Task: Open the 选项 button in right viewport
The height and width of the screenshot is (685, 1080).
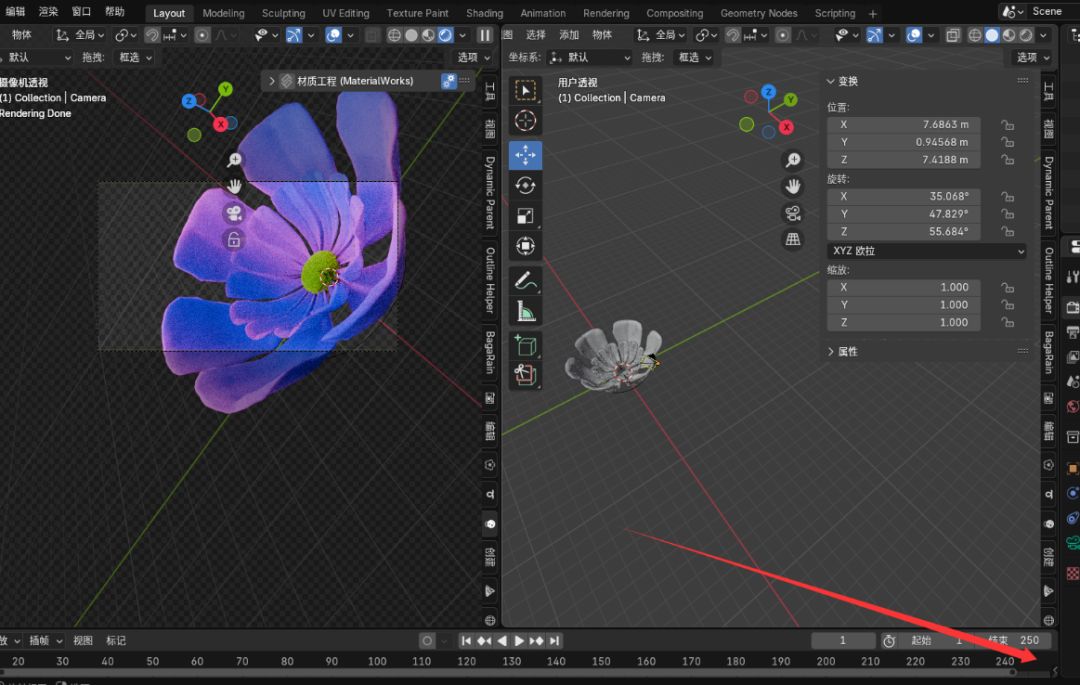Action: click(x=1031, y=58)
